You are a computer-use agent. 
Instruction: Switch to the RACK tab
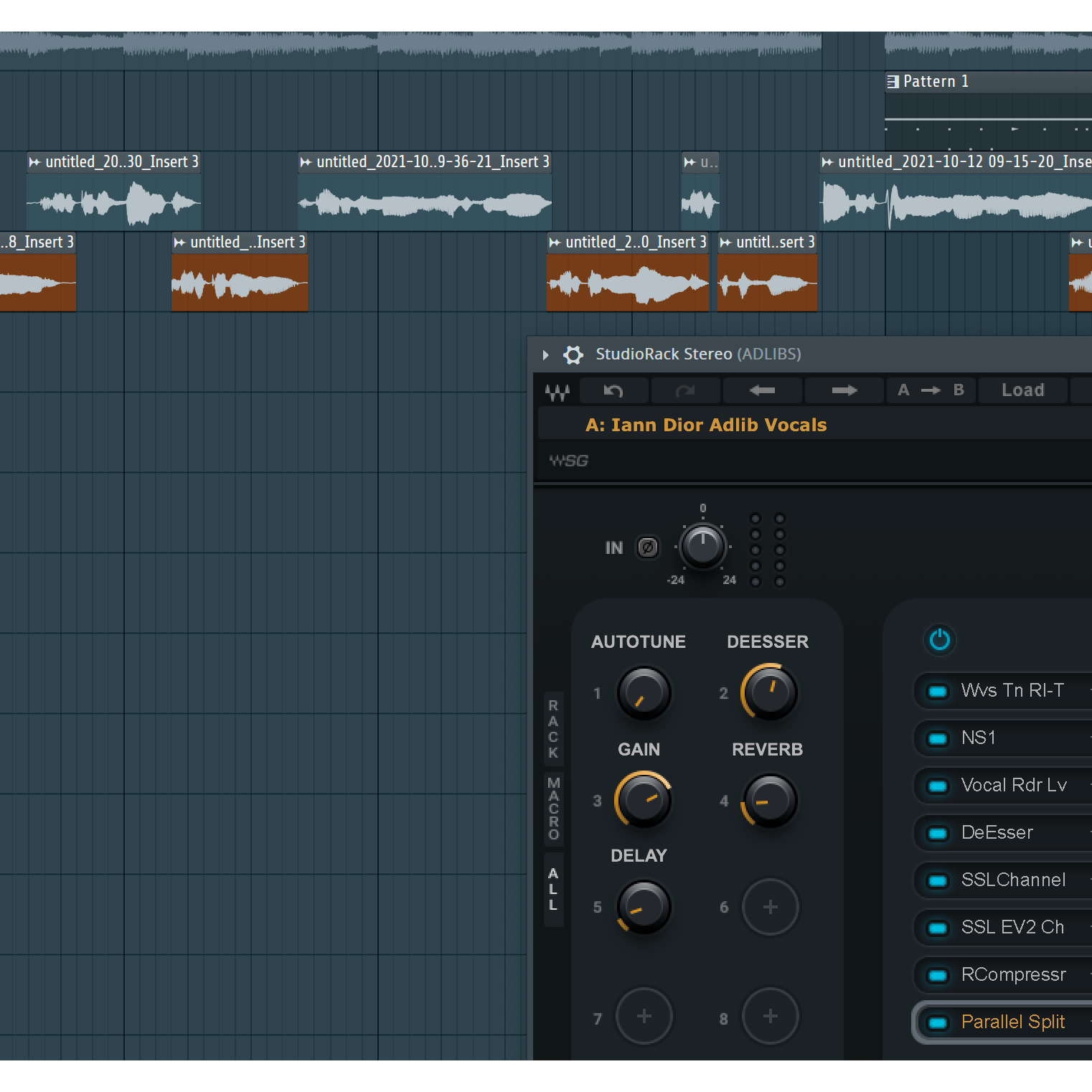pyautogui.click(x=553, y=729)
